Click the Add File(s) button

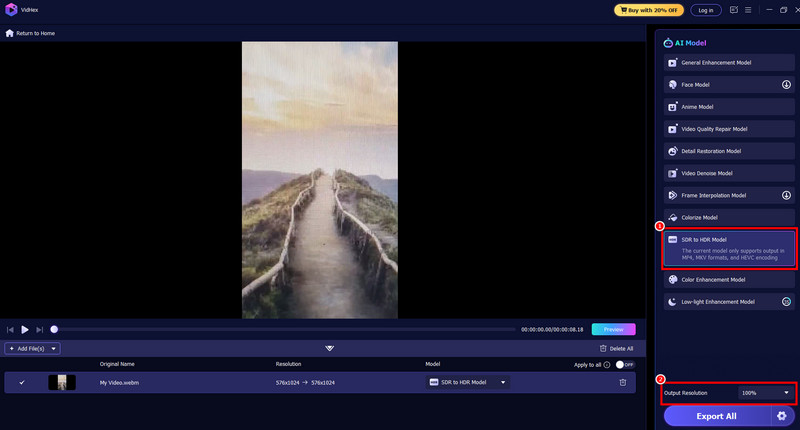[x=28, y=349]
